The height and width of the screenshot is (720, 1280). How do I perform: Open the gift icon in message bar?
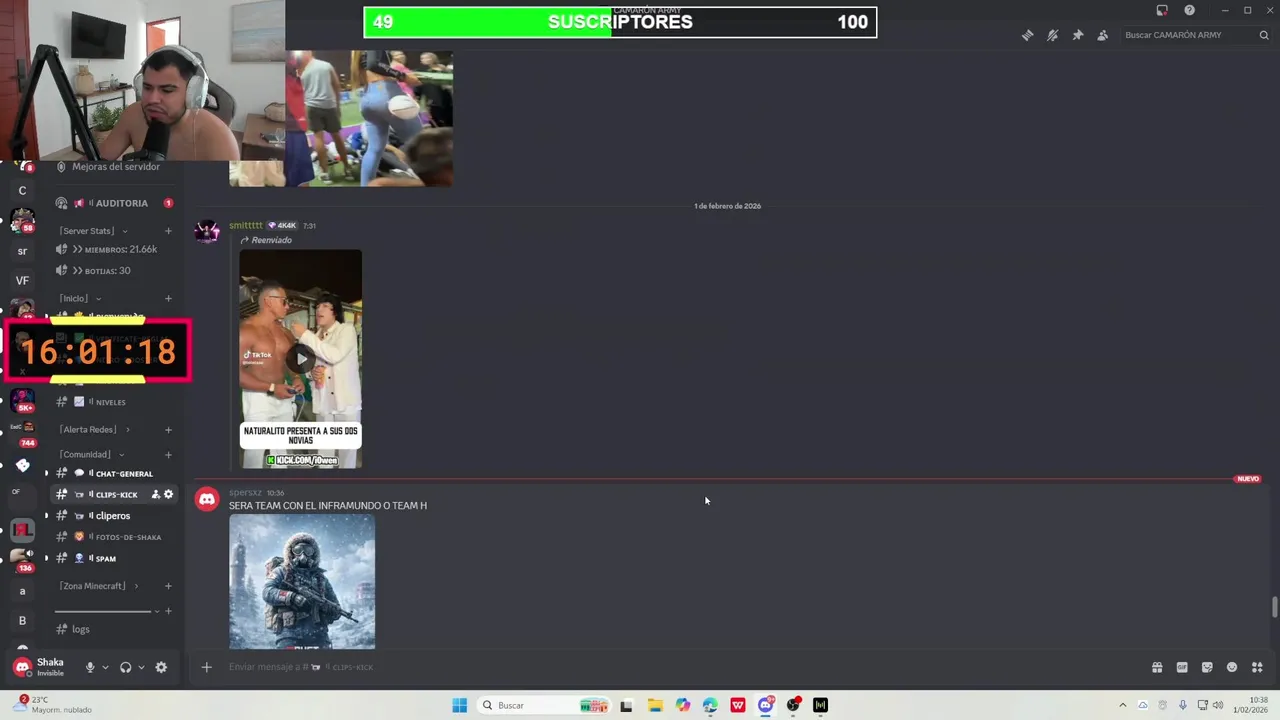pyautogui.click(x=1157, y=667)
